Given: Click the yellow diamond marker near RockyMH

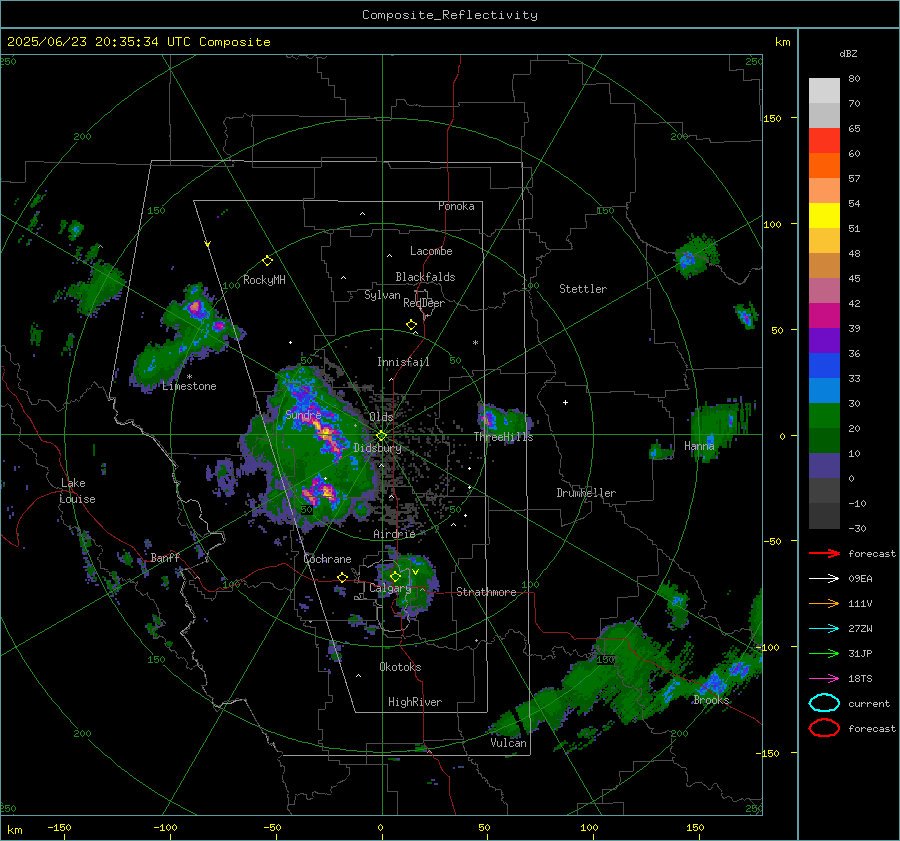Looking at the screenshot, I should pos(267,261).
